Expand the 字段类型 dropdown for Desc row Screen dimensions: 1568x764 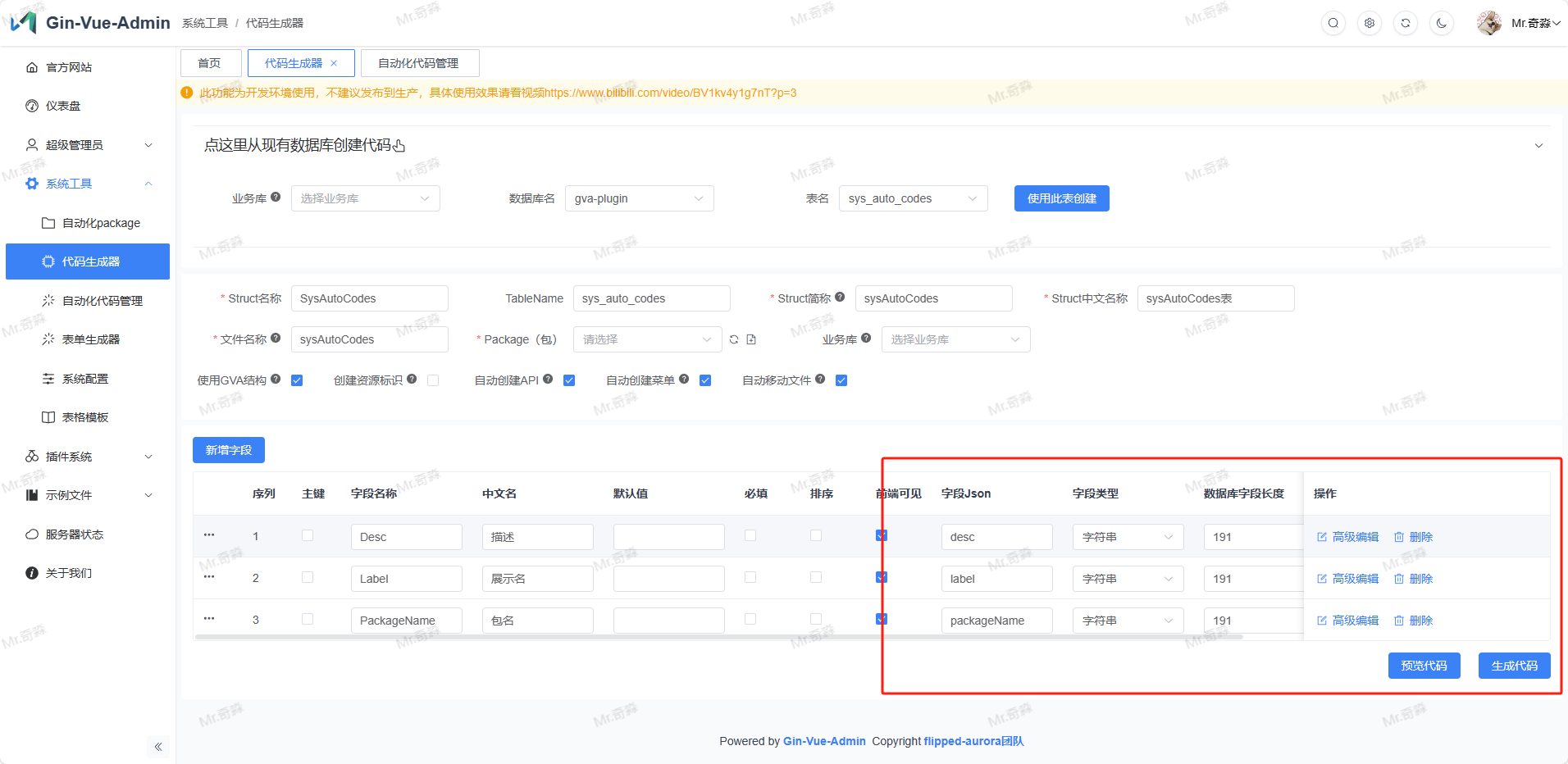(x=1128, y=537)
